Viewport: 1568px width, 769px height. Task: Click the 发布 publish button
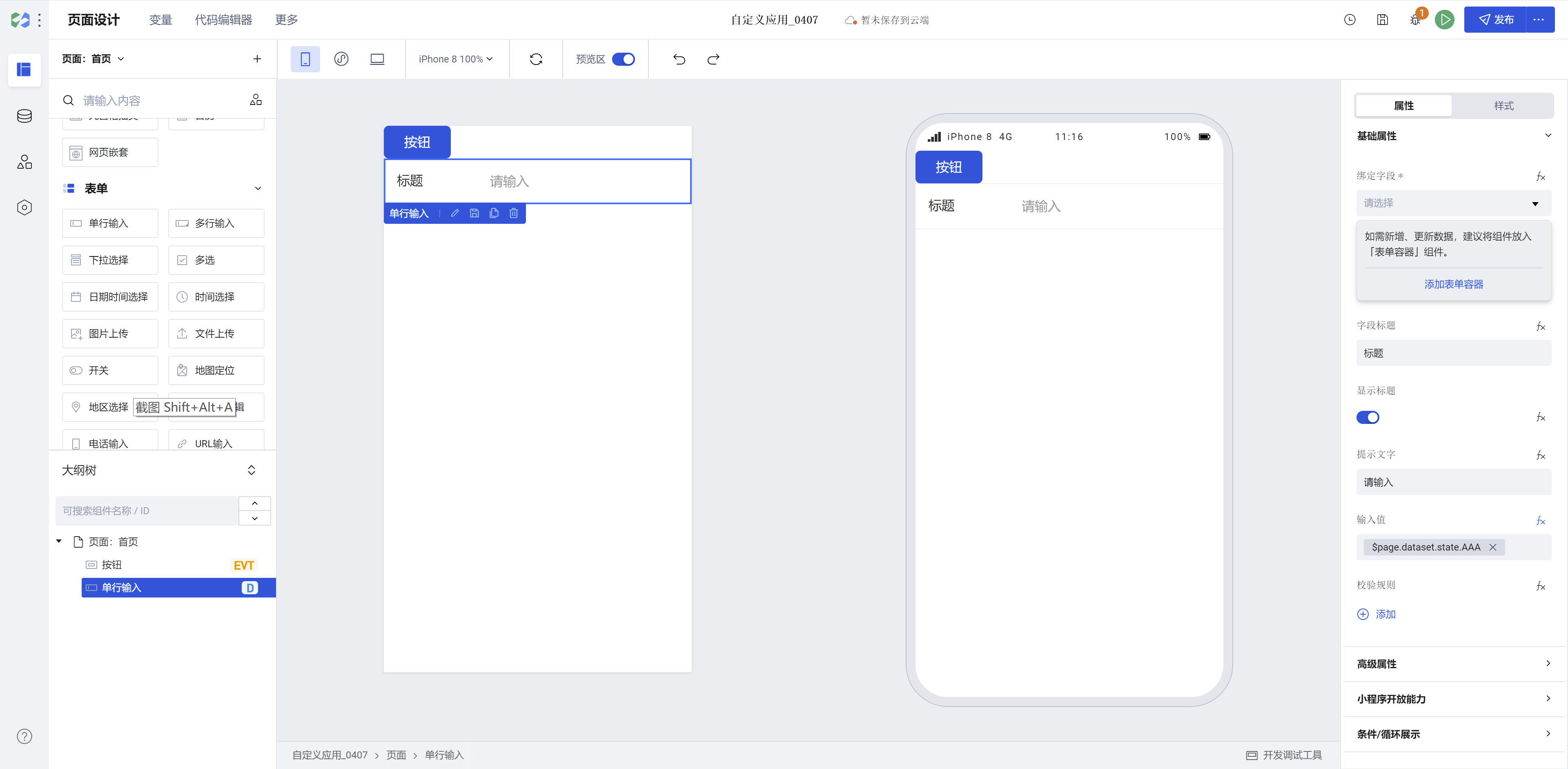click(x=1496, y=20)
